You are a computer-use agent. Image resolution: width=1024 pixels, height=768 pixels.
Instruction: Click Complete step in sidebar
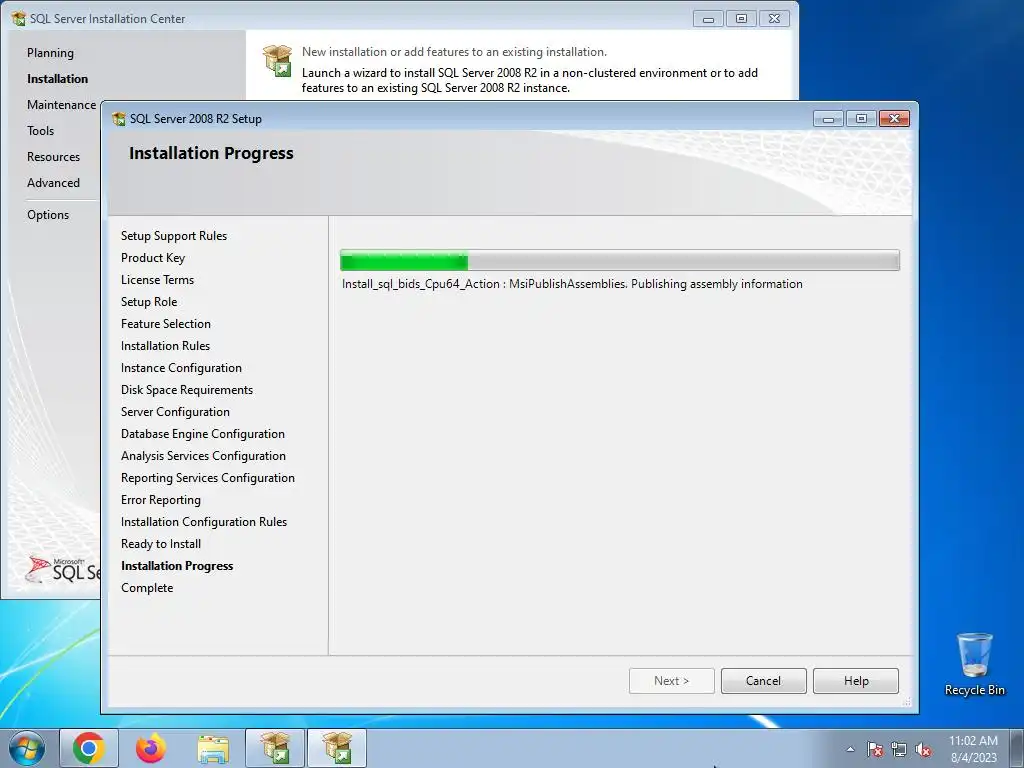tap(147, 588)
